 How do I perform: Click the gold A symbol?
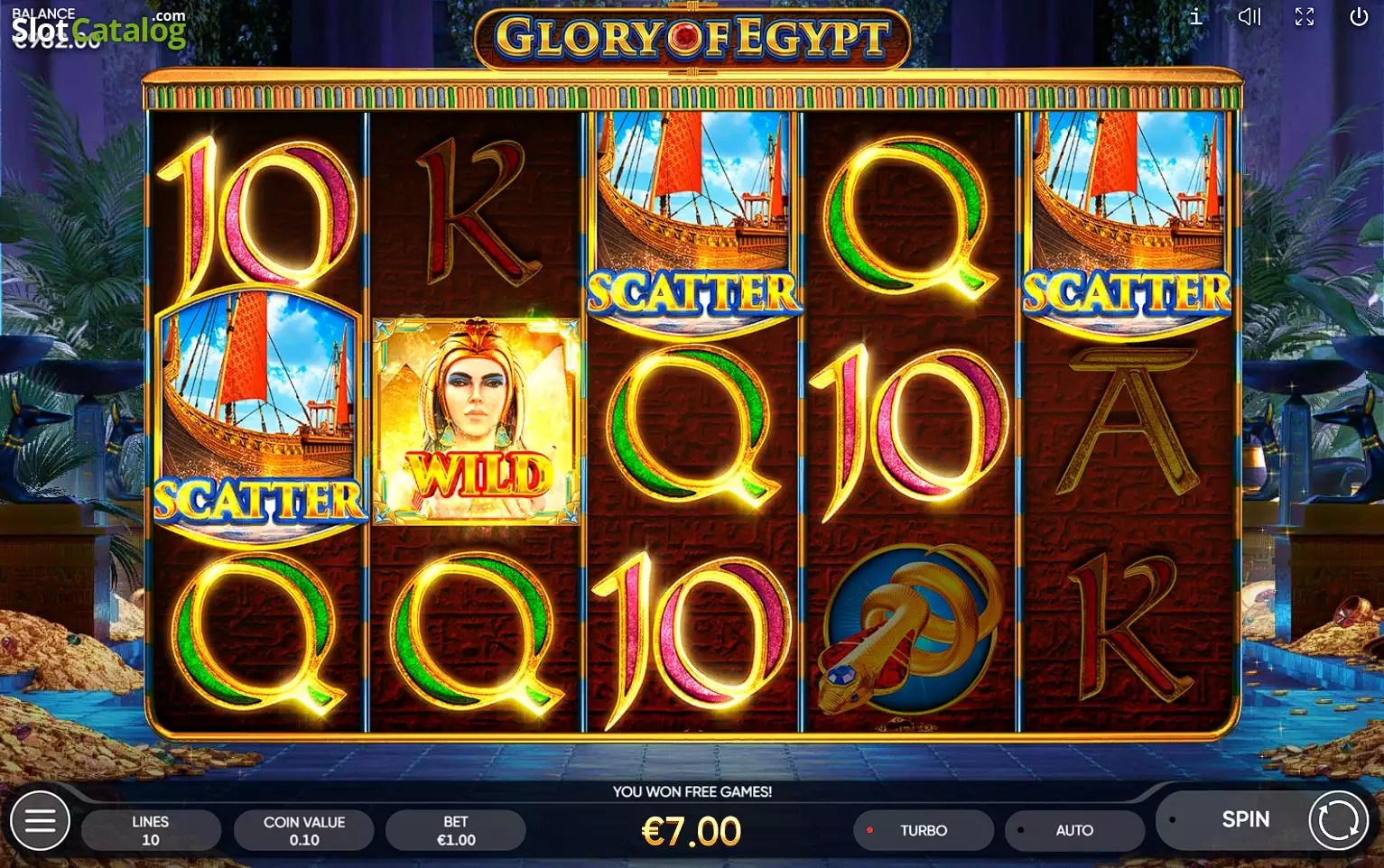1129,420
